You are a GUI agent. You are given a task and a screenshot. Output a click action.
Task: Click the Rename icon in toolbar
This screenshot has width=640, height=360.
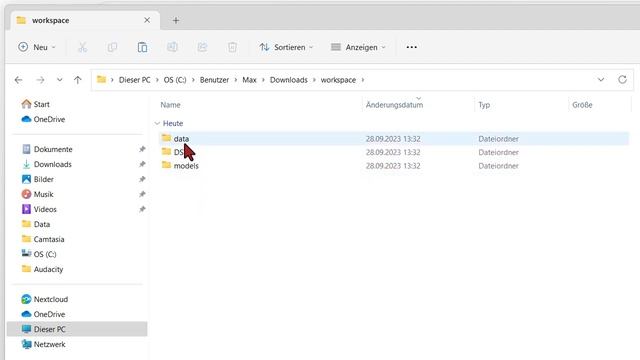172,47
